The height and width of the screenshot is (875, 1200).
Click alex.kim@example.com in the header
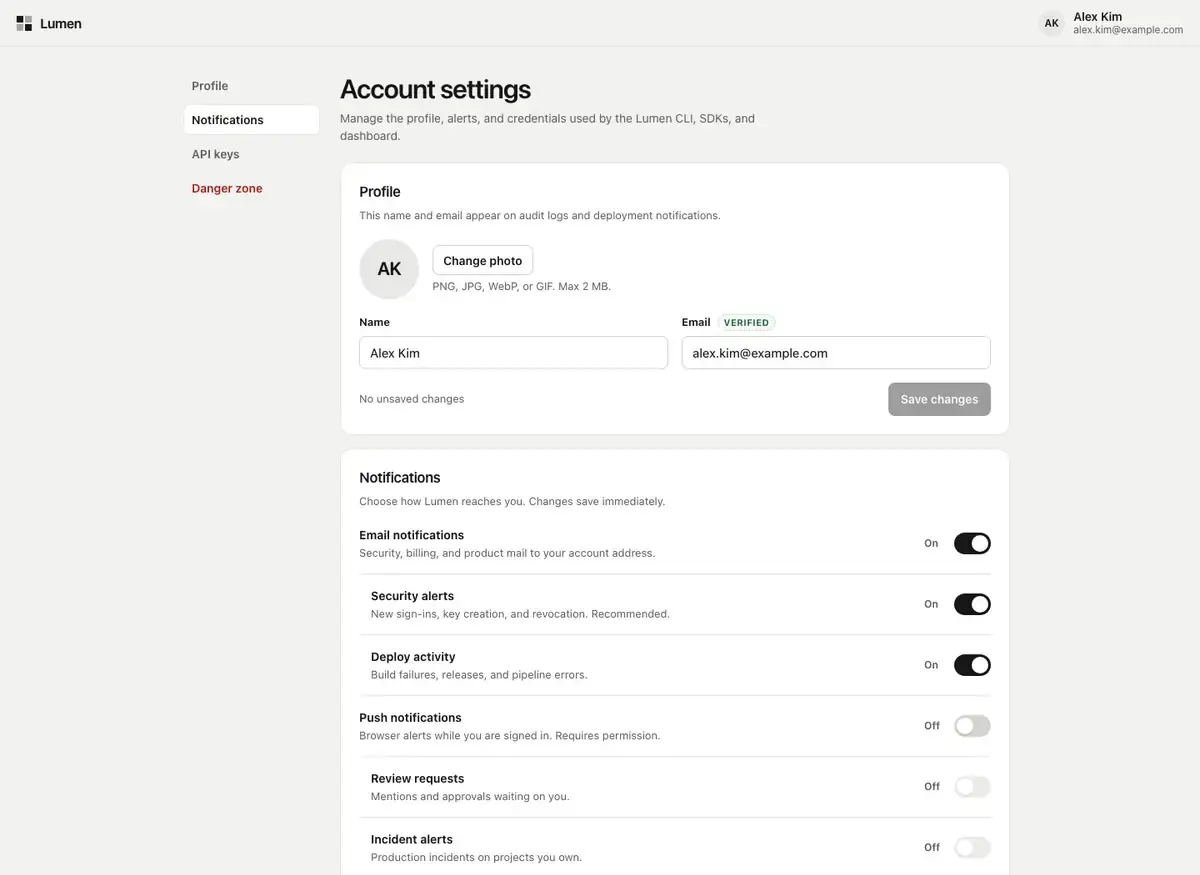pyautogui.click(x=1128, y=30)
